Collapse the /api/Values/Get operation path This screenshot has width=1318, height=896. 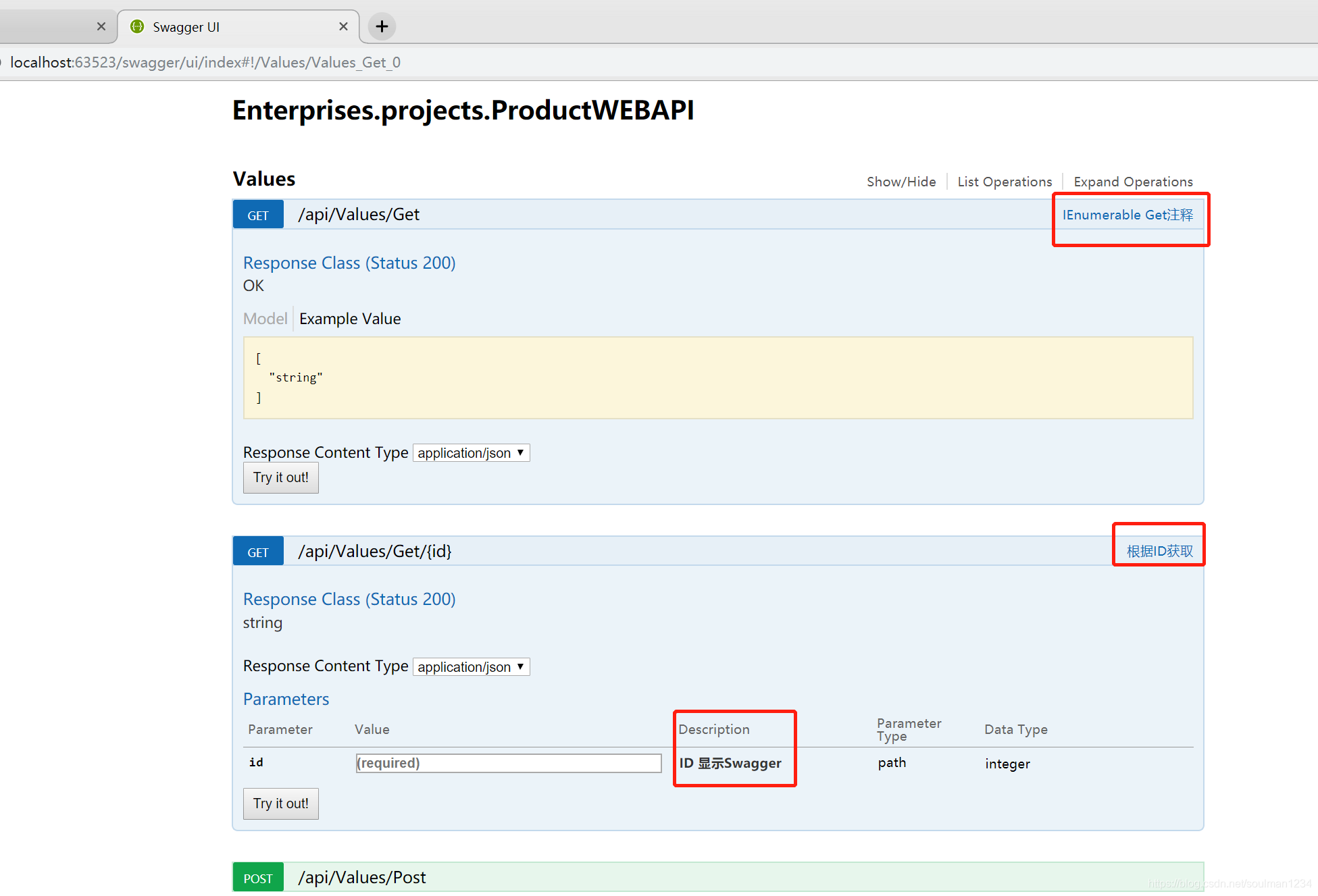click(359, 215)
